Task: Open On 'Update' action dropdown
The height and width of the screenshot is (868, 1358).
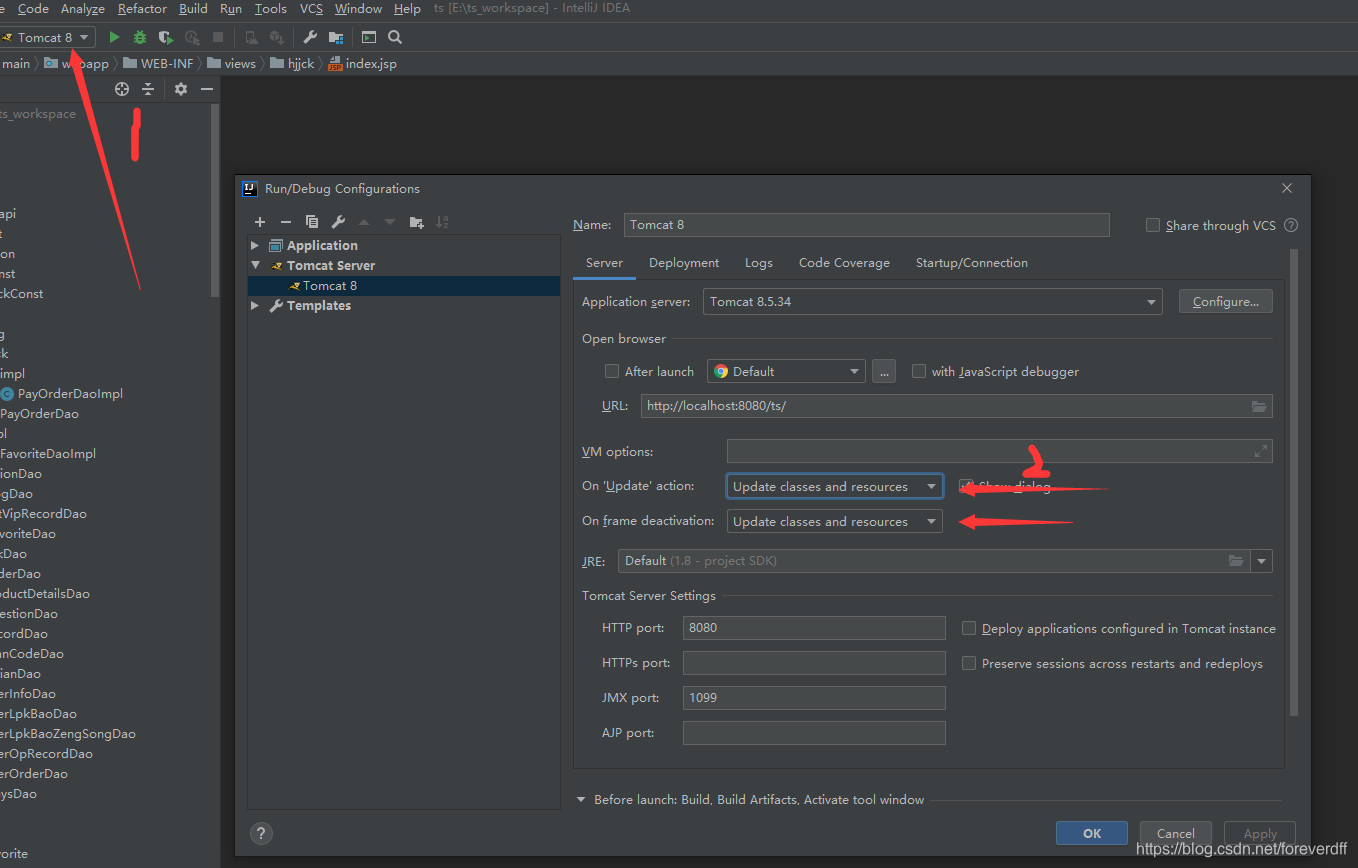Action: pos(834,486)
